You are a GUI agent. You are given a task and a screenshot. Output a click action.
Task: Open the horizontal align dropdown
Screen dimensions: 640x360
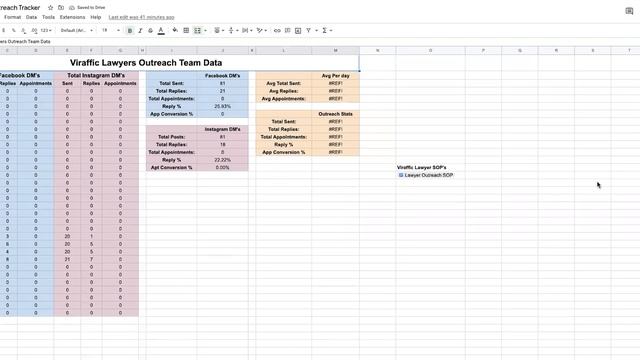tap(219, 31)
